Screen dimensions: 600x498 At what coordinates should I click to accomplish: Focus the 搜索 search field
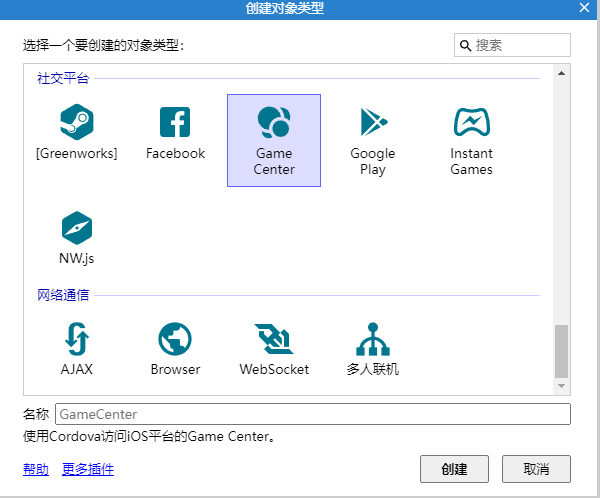click(x=512, y=45)
